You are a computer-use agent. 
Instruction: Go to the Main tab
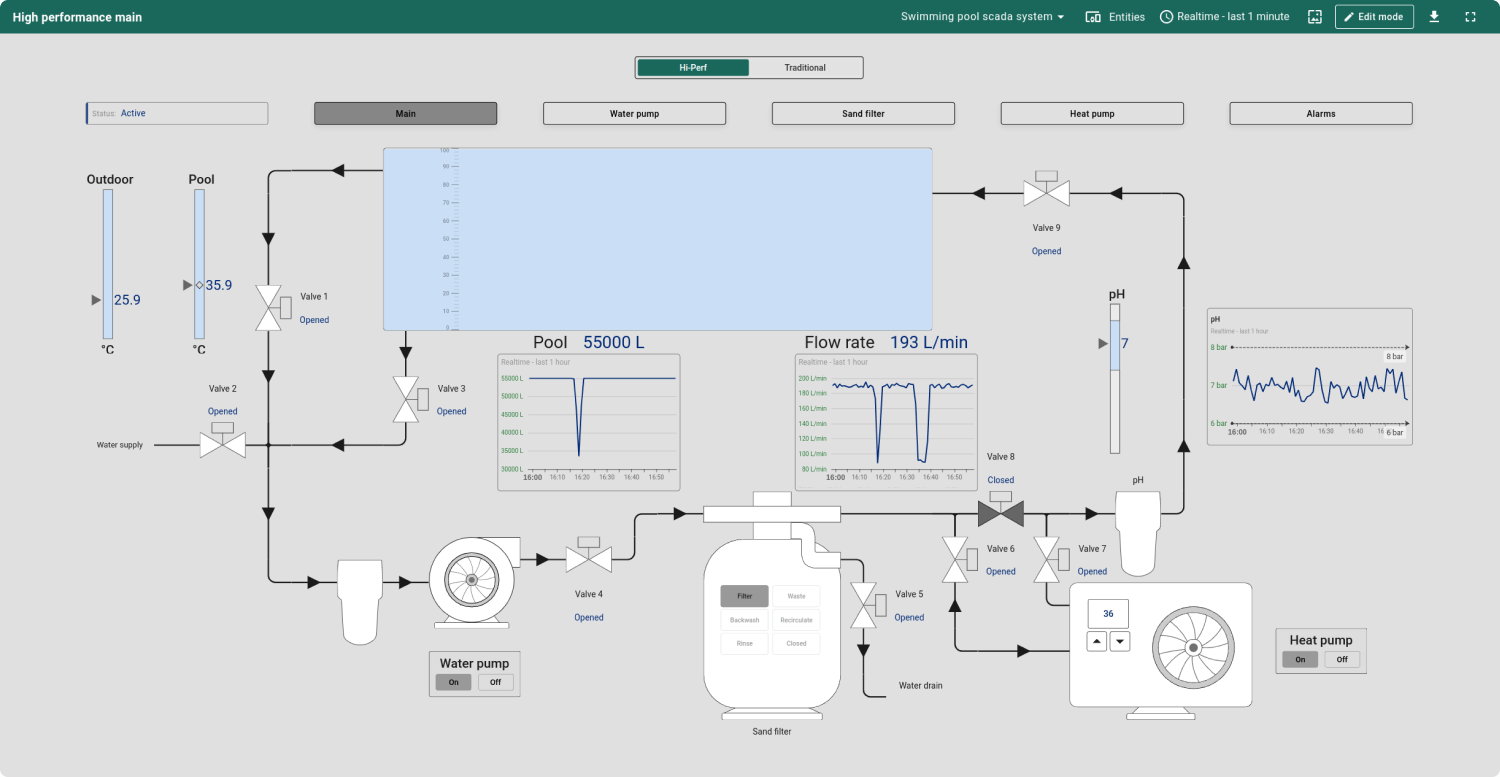[405, 113]
